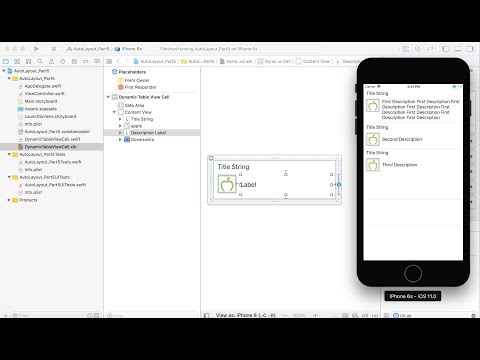Collapse Dynamic Table View Cell in outline
480x360 pixels.
coord(108,97)
